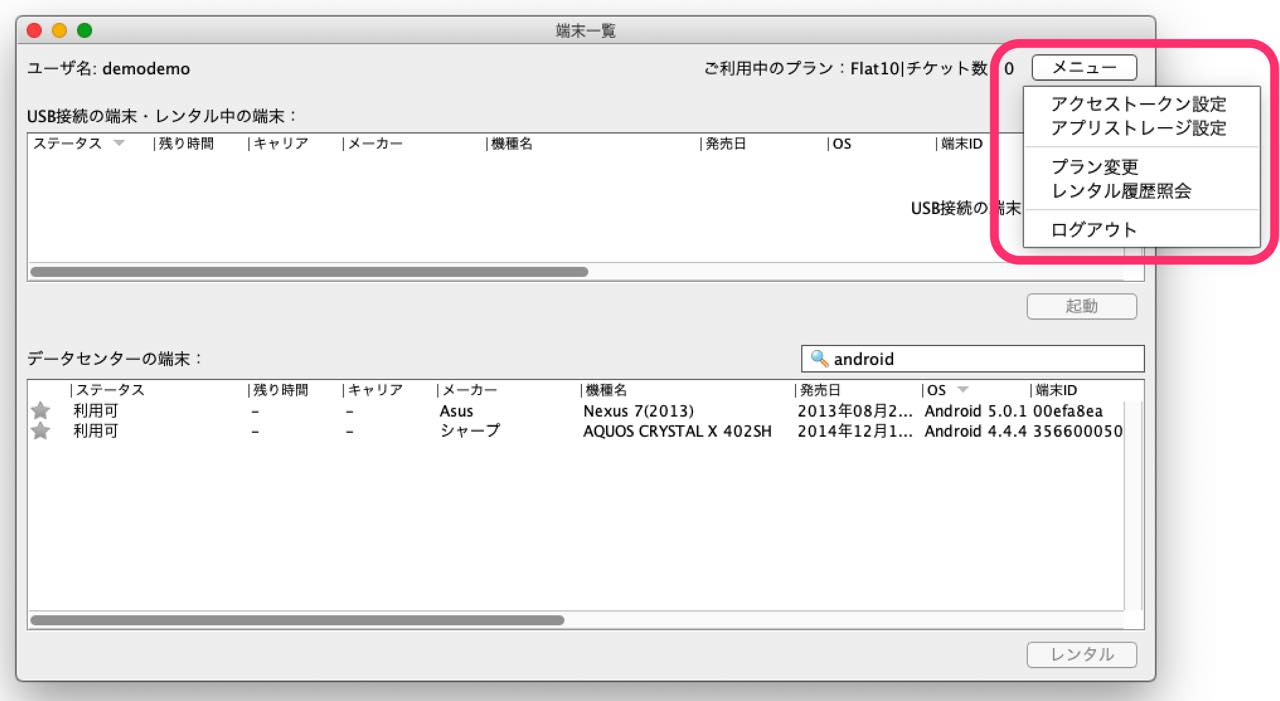Screen dimensions: 1280x701
Task: Sort datacenter table by メーカー header
Action: click(x=469, y=390)
